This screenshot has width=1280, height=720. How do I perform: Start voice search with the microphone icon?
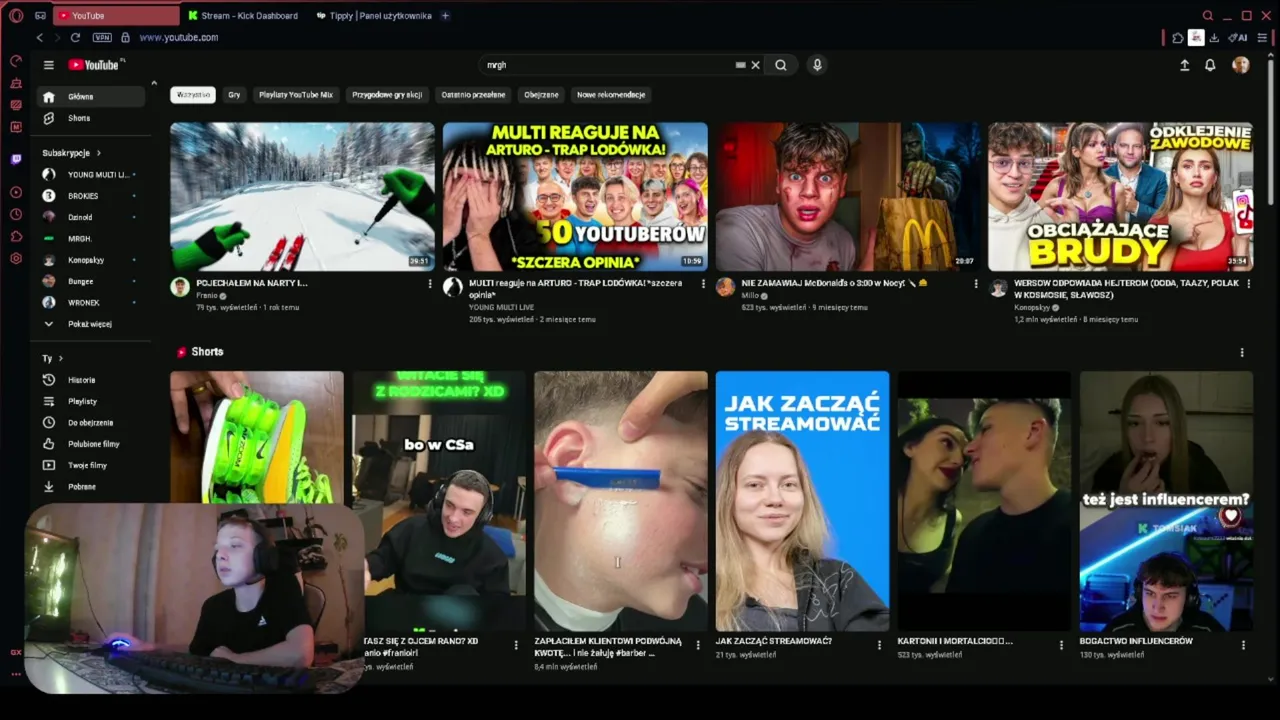click(x=817, y=65)
